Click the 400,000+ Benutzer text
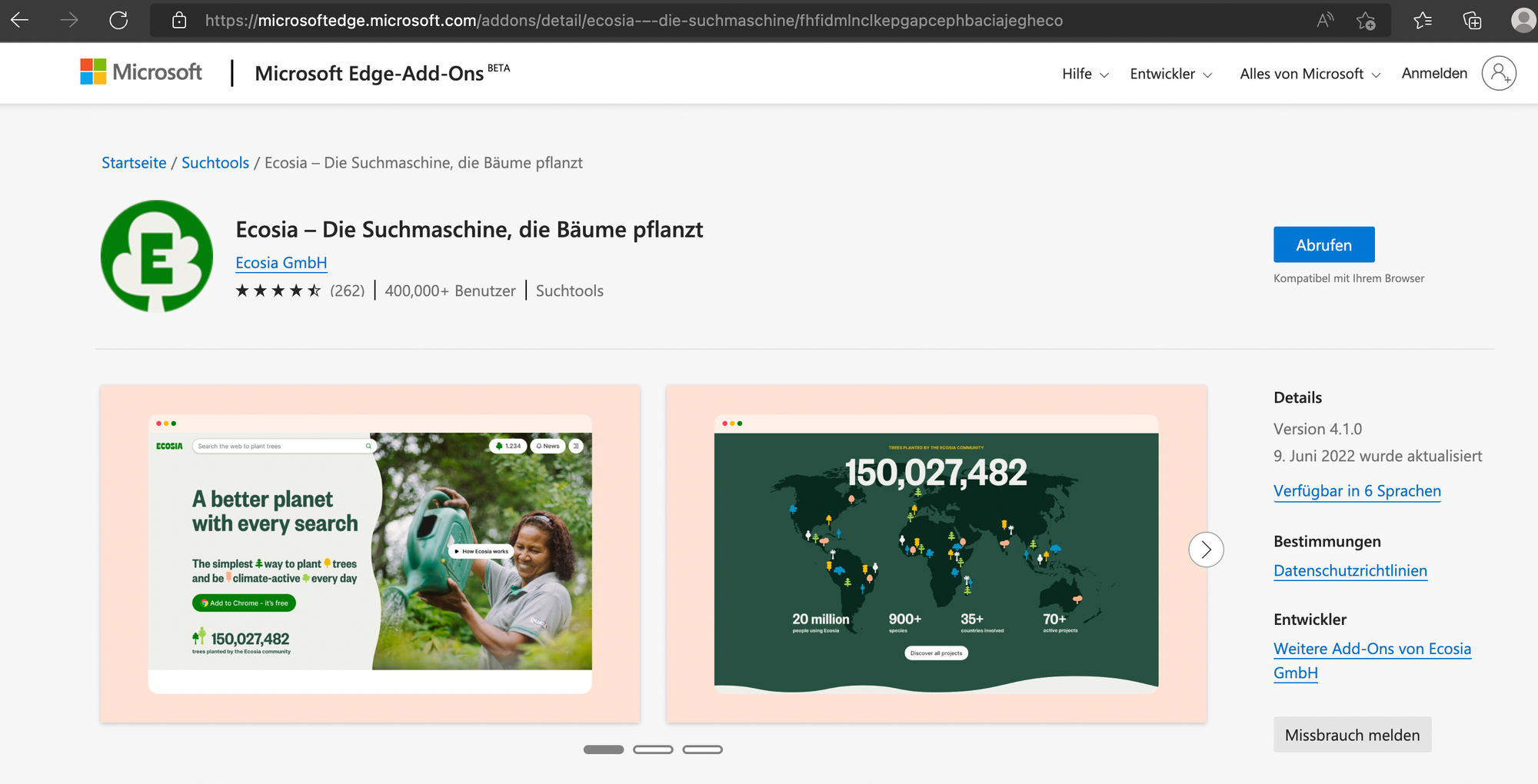 point(451,291)
